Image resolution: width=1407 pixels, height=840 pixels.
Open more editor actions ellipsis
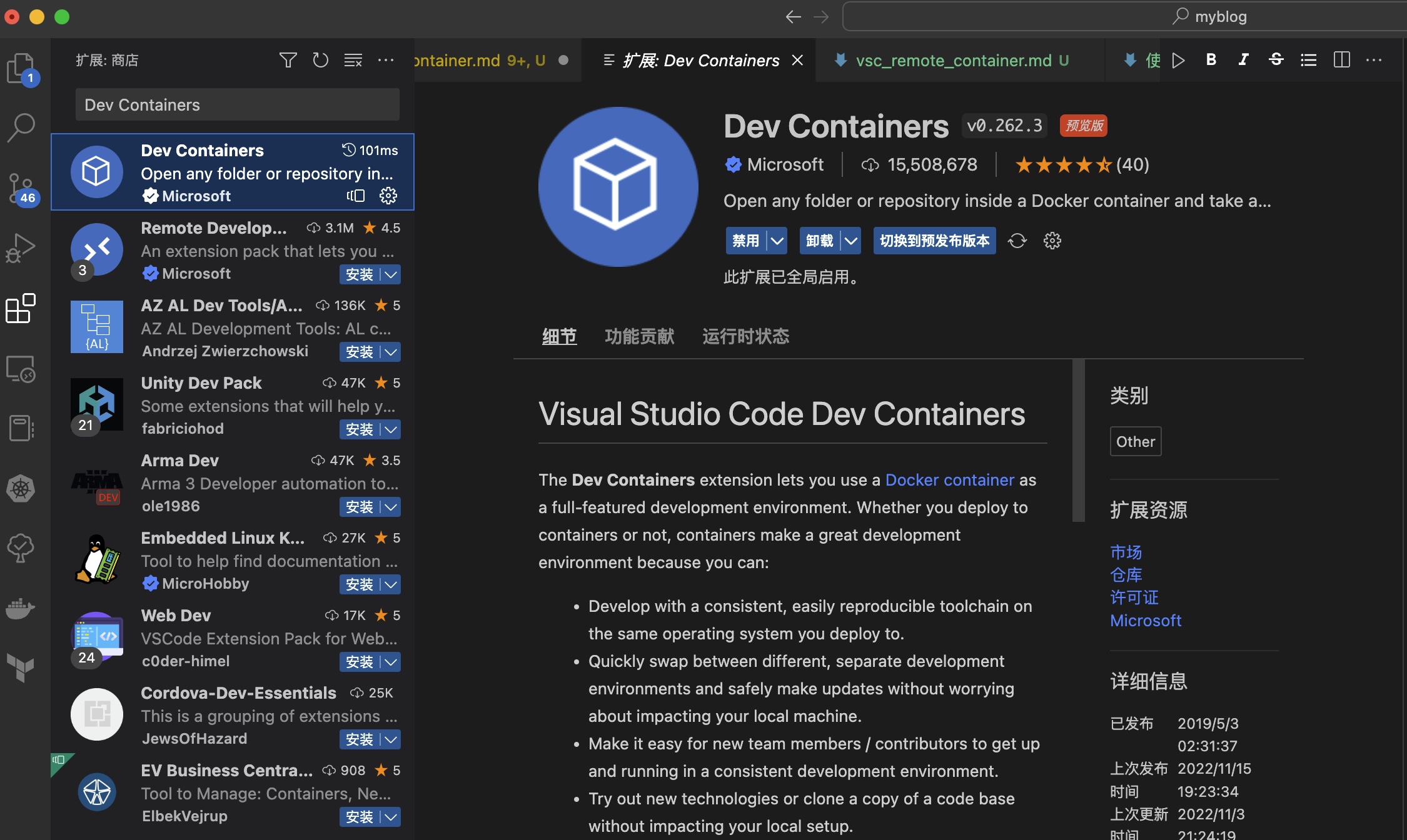pos(1374,60)
